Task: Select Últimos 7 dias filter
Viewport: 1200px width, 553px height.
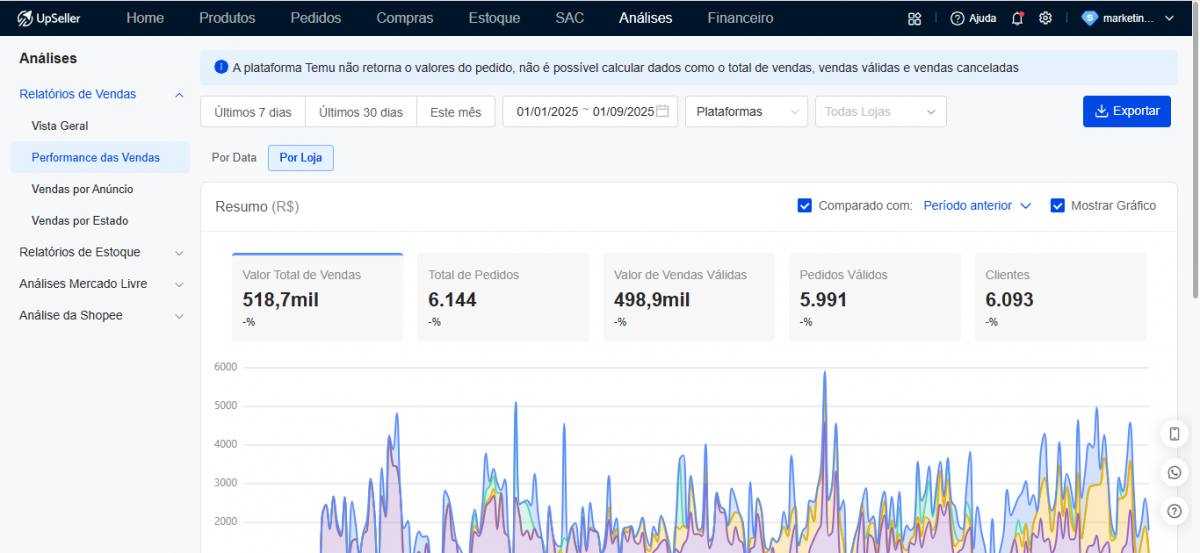Action: [x=253, y=112]
